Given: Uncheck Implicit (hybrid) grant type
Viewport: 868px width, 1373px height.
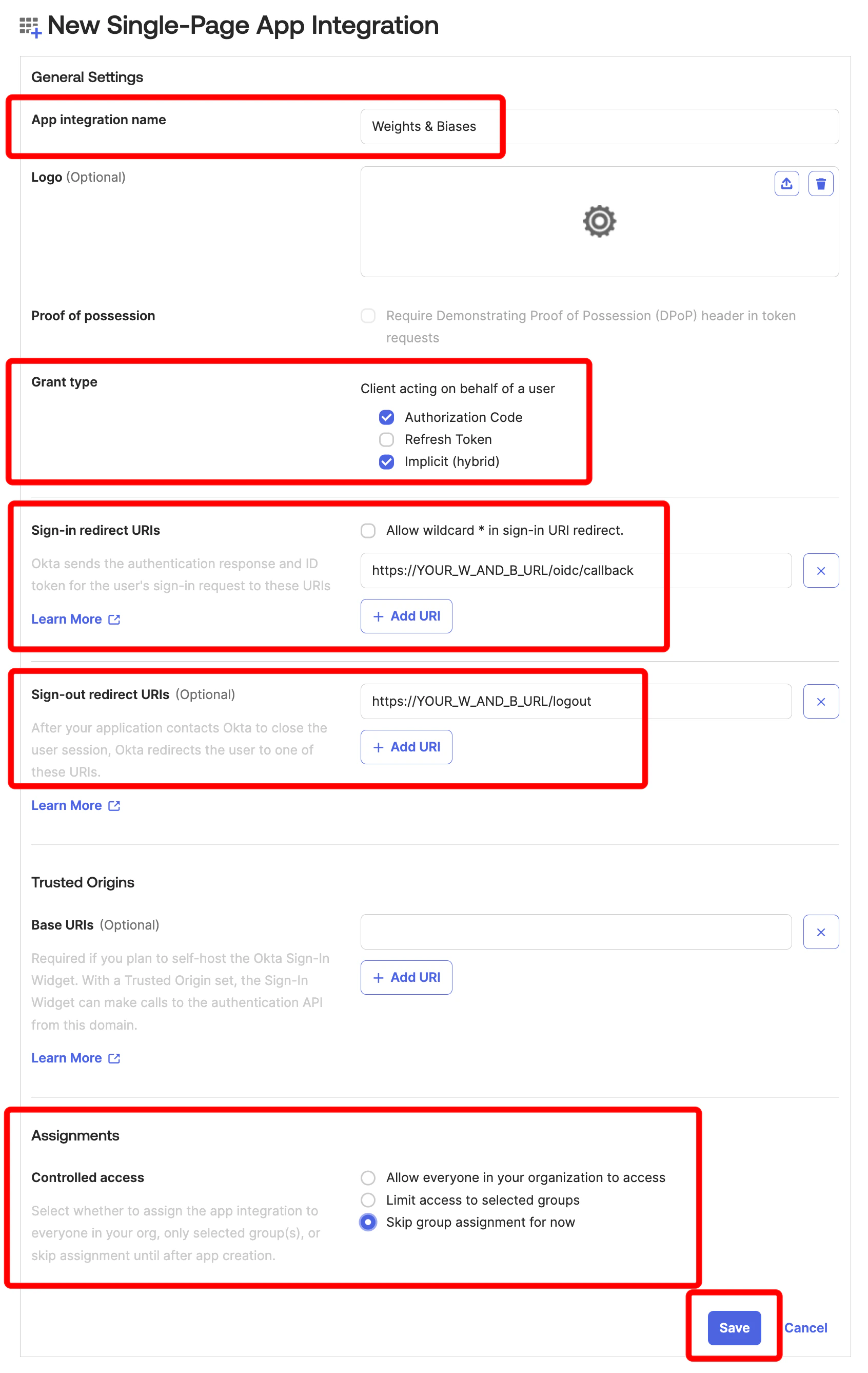Looking at the screenshot, I should [x=387, y=462].
